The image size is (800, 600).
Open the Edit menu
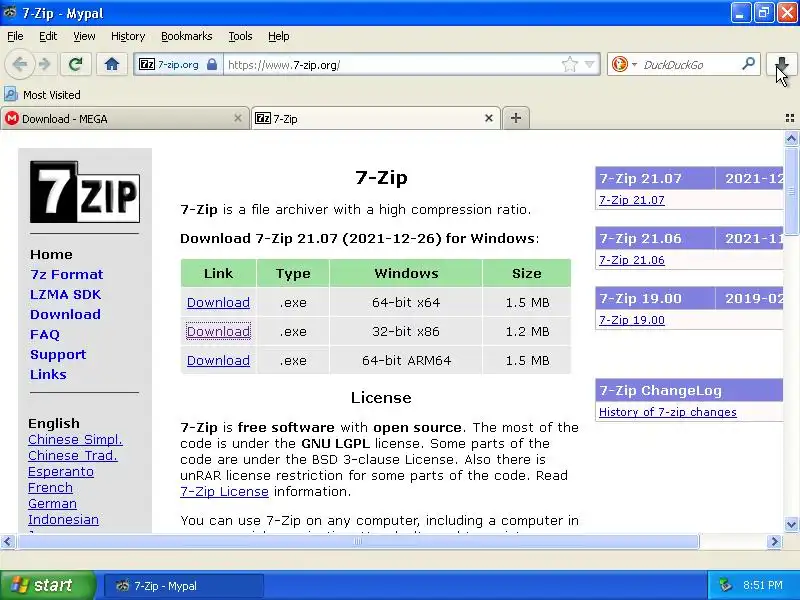48,36
